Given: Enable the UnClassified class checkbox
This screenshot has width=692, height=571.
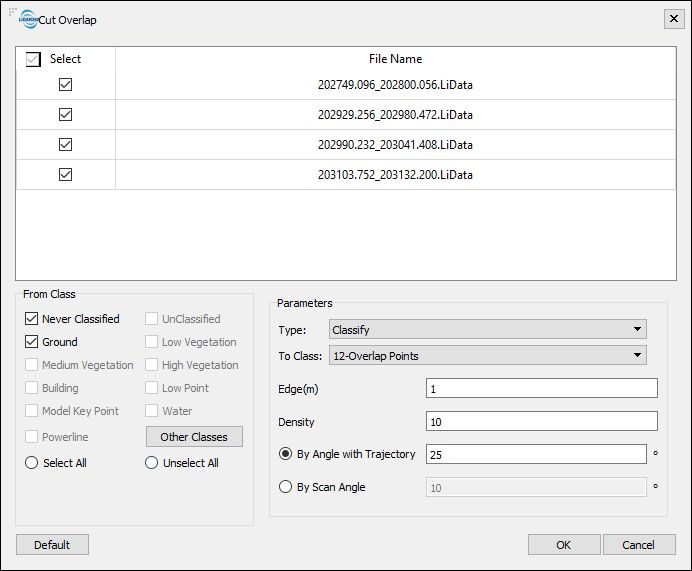Looking at the screenshot, I should click(x=151, y=319).
